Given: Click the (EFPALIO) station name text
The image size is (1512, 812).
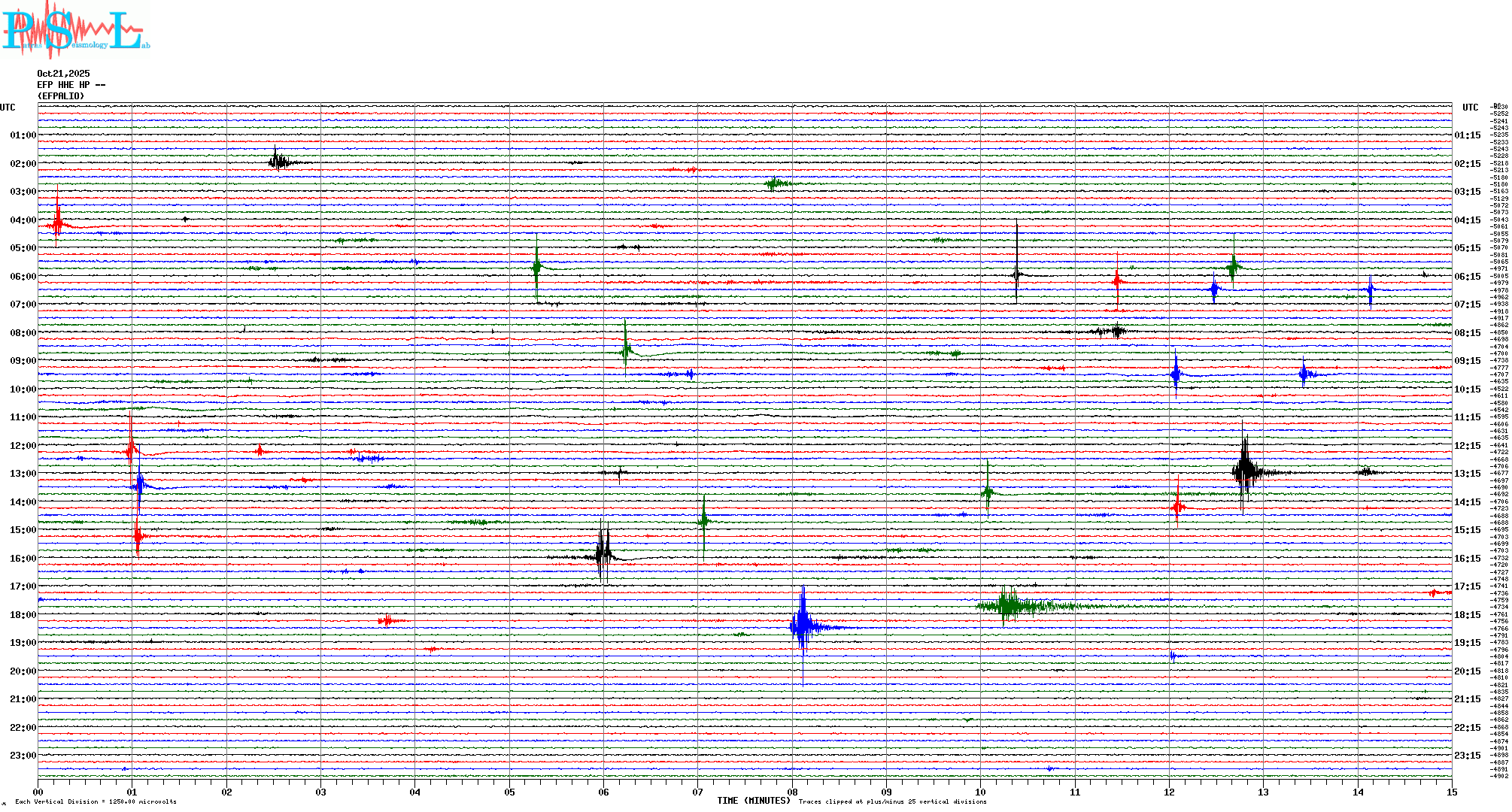Looking at the screenshot, I should 61,96.
